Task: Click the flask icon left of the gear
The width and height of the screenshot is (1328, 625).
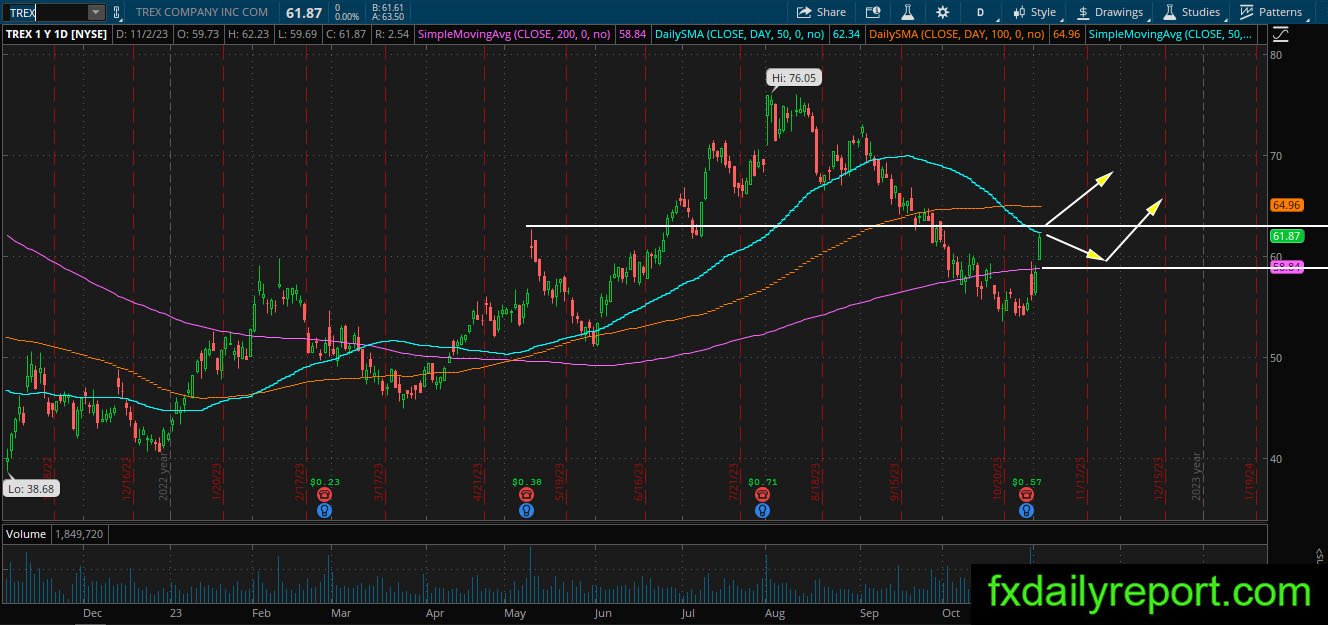Action: (907, 12)
